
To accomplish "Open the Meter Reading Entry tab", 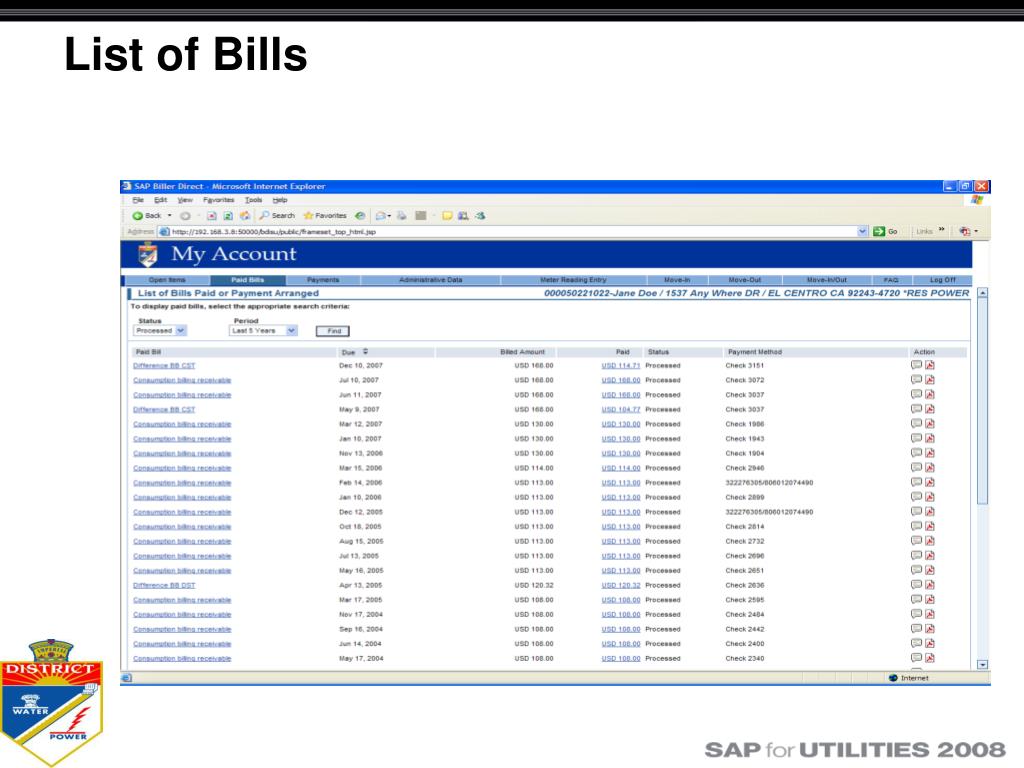I will 573,280.
